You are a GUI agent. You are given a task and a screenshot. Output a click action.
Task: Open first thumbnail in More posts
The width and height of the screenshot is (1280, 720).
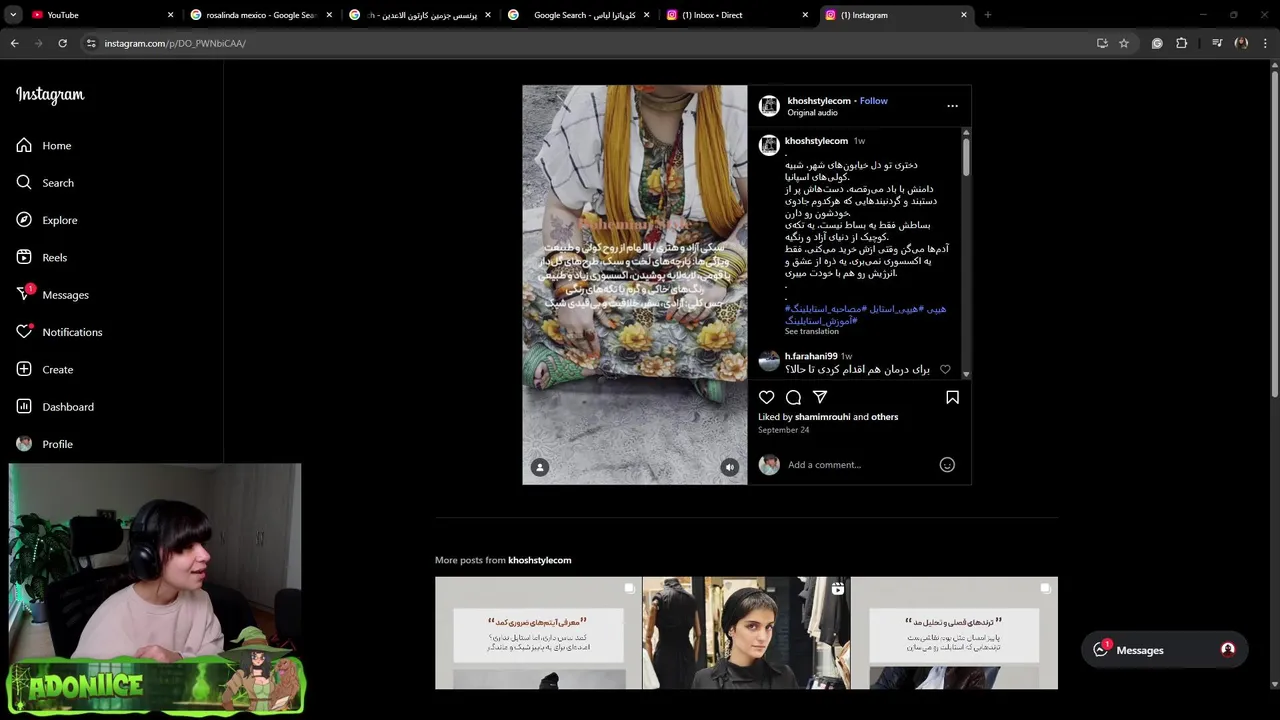tap(538, 633)
